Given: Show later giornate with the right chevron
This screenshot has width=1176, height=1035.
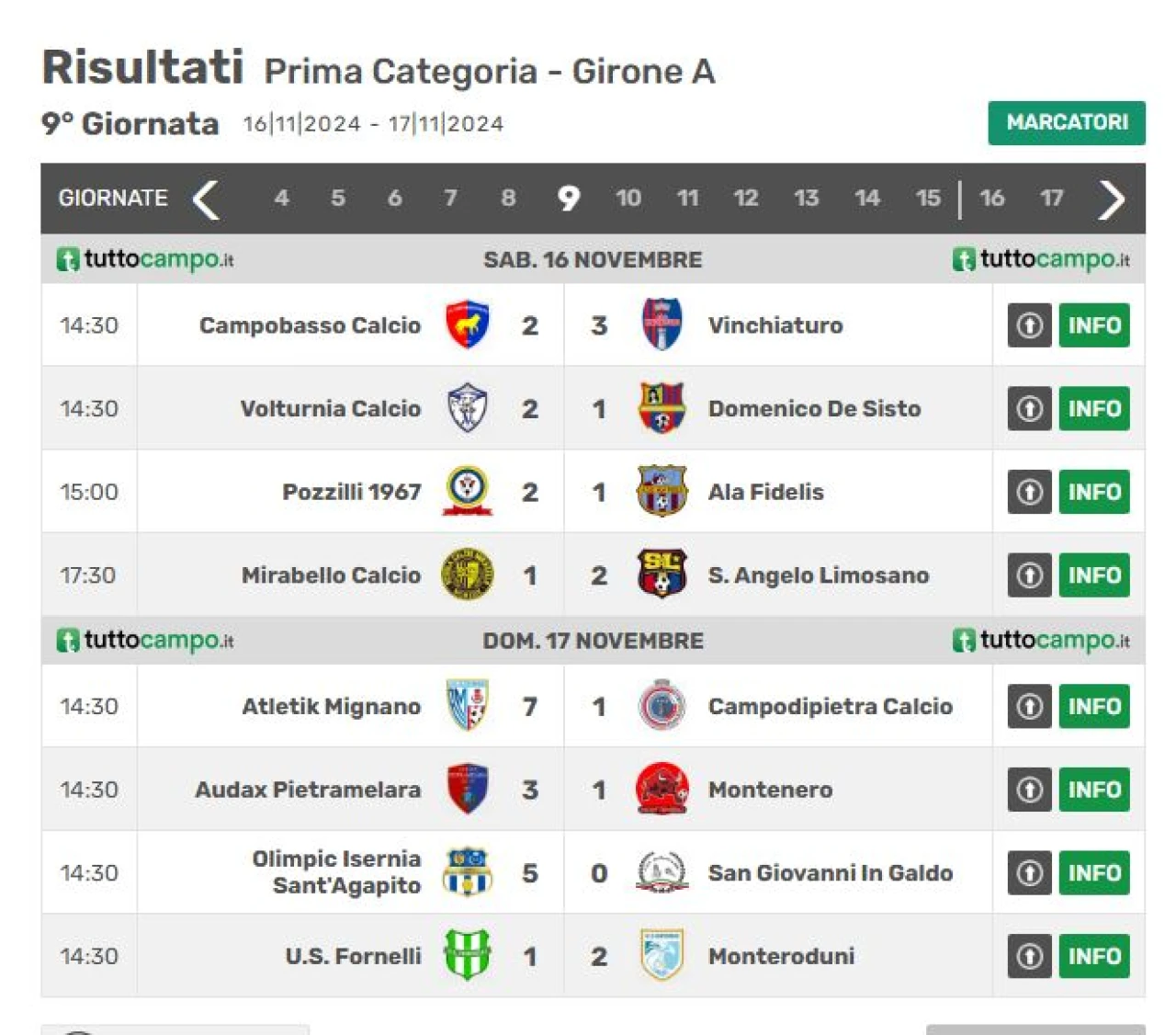Looking at the screenshot, I should (x=1111, y=199).
